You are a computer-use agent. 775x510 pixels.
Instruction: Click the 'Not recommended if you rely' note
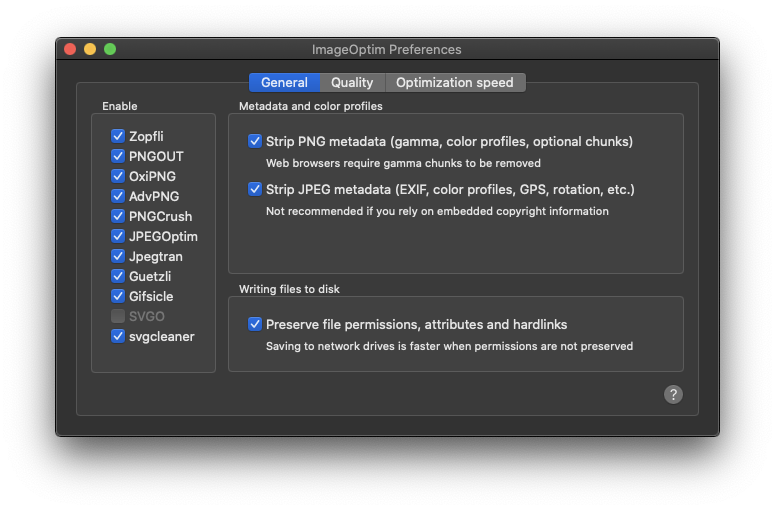click(x=437, y=211)
